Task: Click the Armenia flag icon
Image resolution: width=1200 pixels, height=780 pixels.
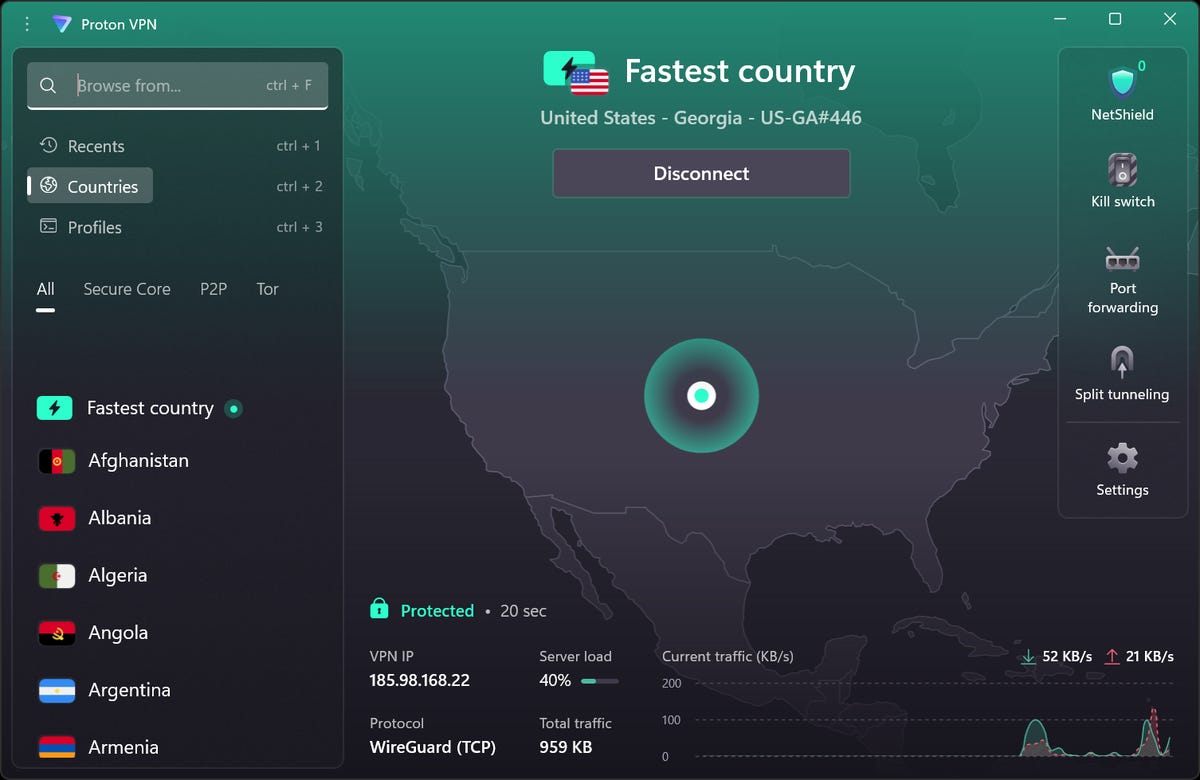Action: coord(57,747)
